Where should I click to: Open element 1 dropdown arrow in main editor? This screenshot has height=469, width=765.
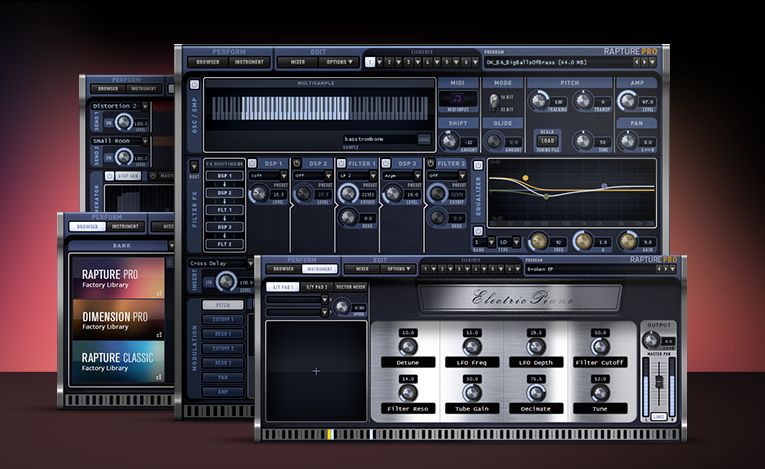(x=379, y=62)
